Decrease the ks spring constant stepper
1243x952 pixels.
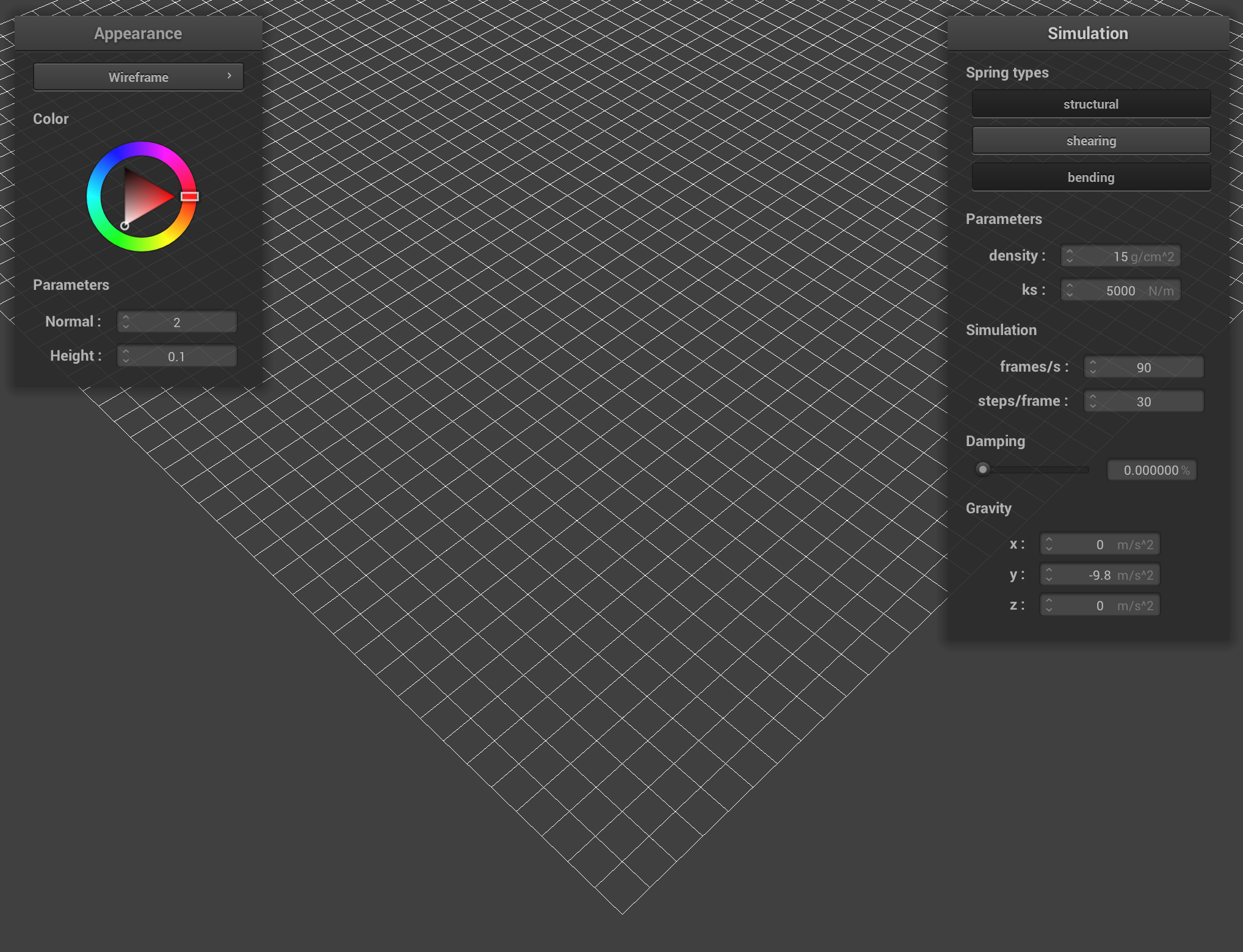coord(1070,294)
